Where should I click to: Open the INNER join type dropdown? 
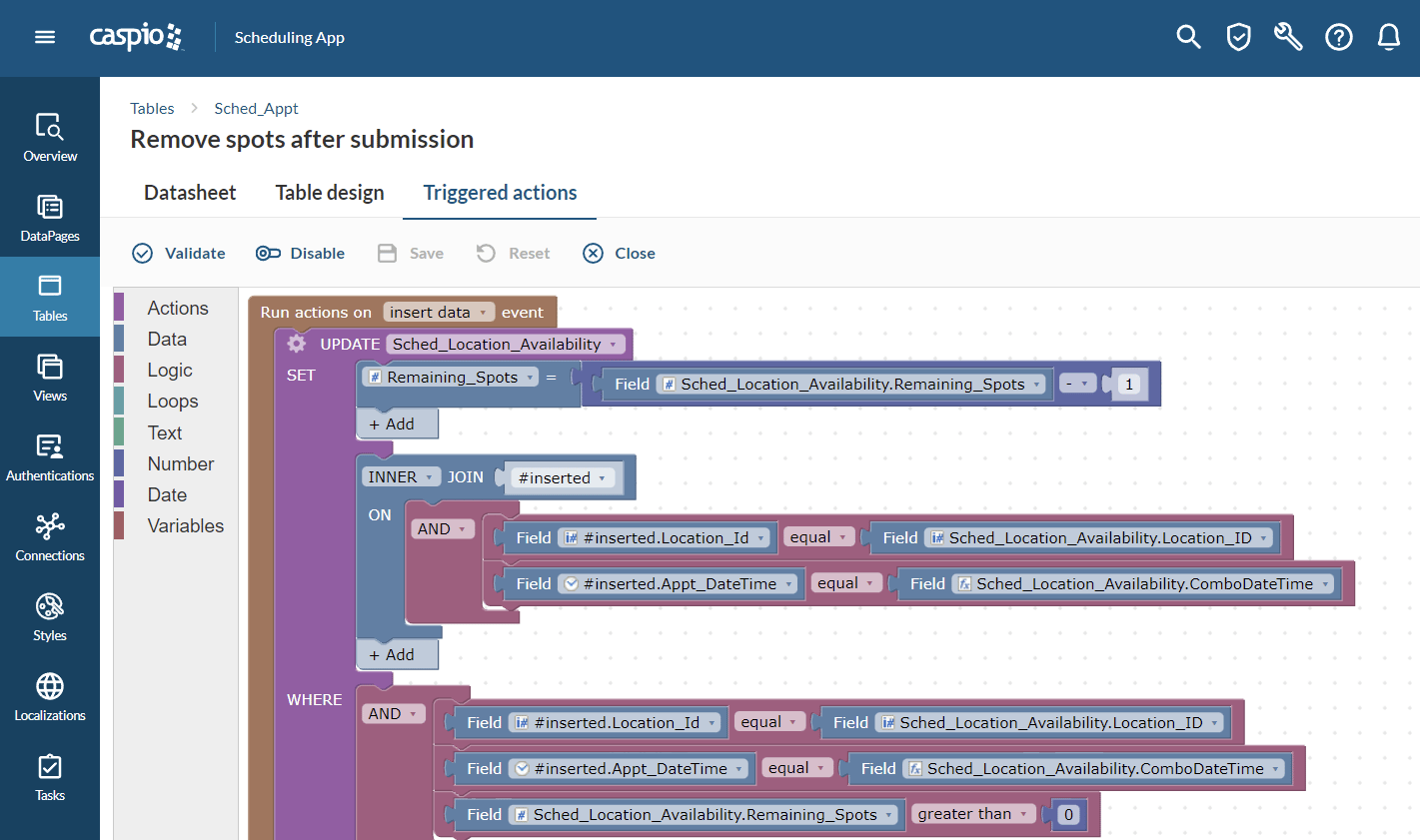pyautogui.click(x=401, y=476)
